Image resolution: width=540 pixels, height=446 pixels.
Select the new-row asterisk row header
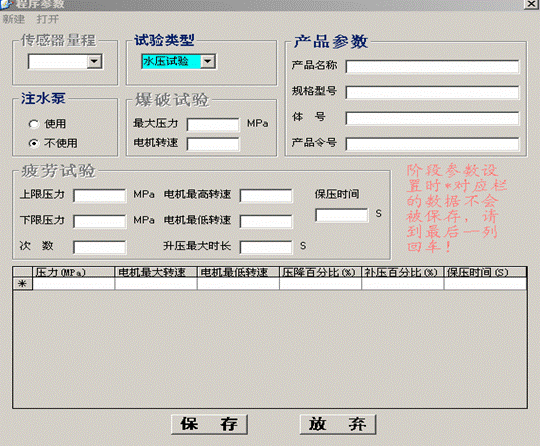point(22,284)
